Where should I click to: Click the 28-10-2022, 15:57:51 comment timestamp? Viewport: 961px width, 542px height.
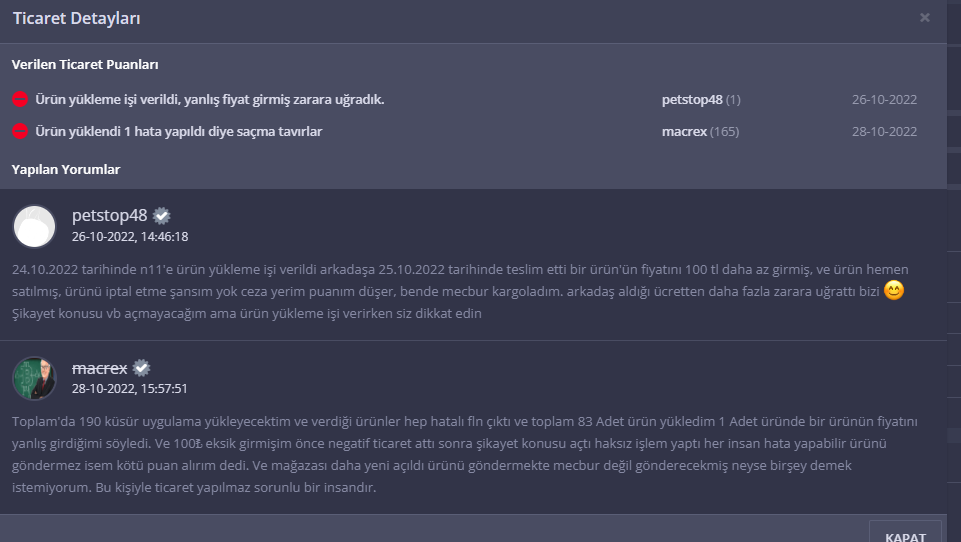pos(129,389)
